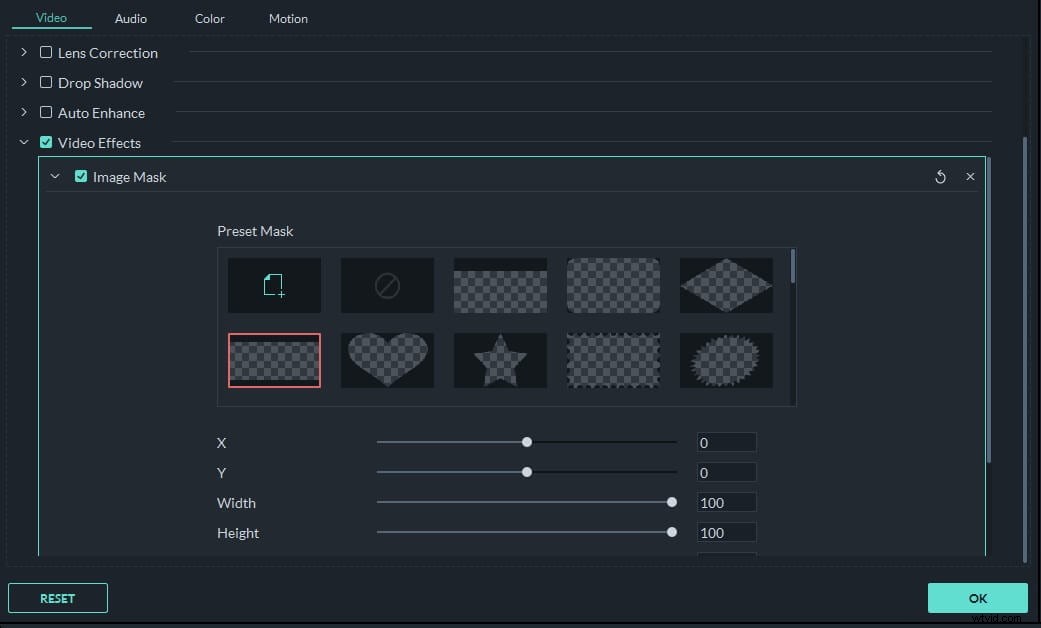Disable the Video Effects checkbox
Viewport: 1041px width, 628px height.
pyautogui.click(x=45, y=142)
